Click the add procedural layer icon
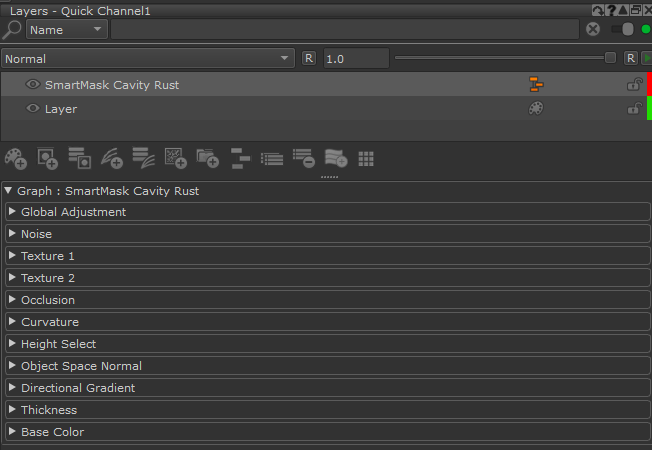This screenshot has height=450, width=652. [175, 158]
